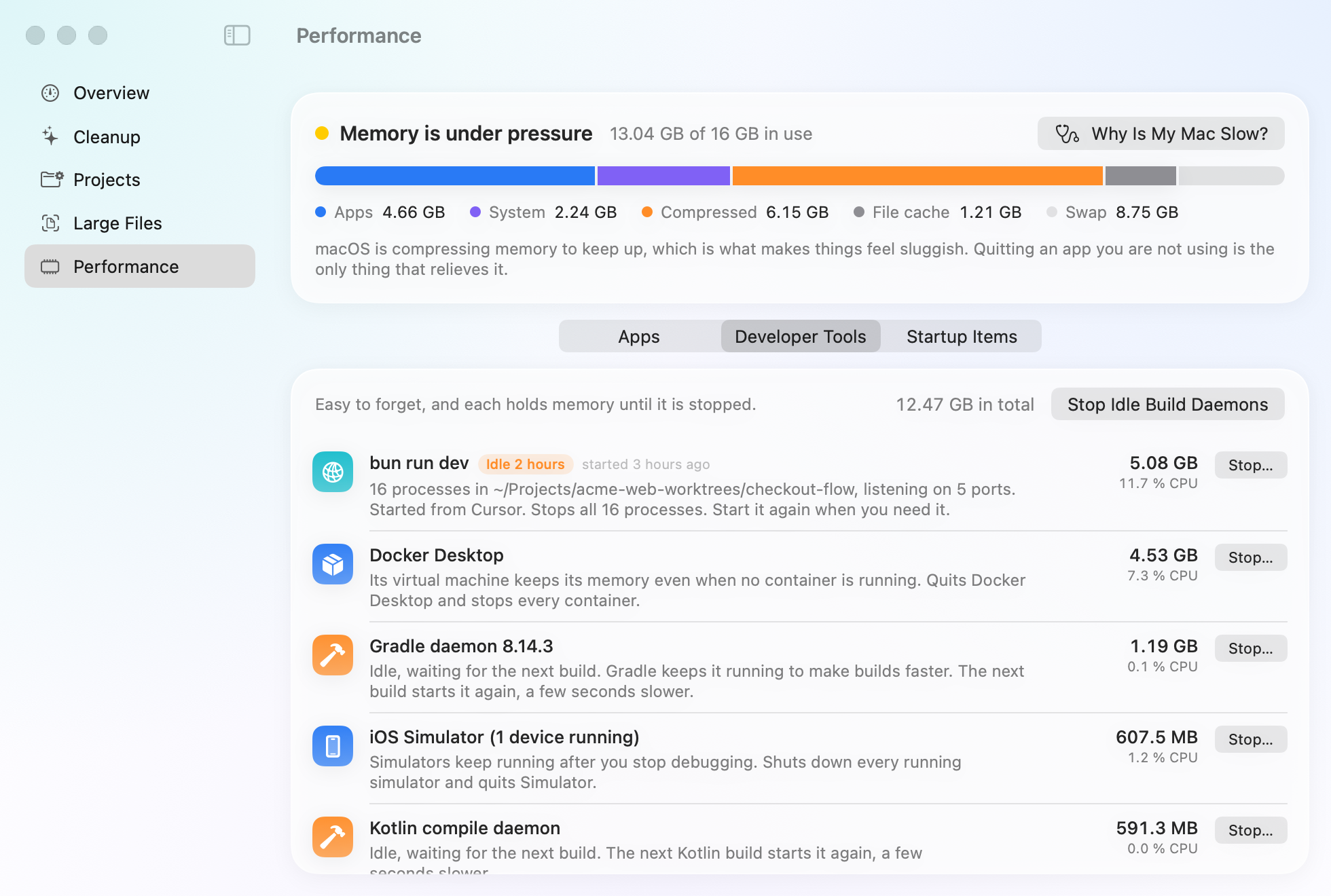The width and height of the screenshot is (1331, 896).
Task: Click the stethoscope icon
Action: point(1067,134)
